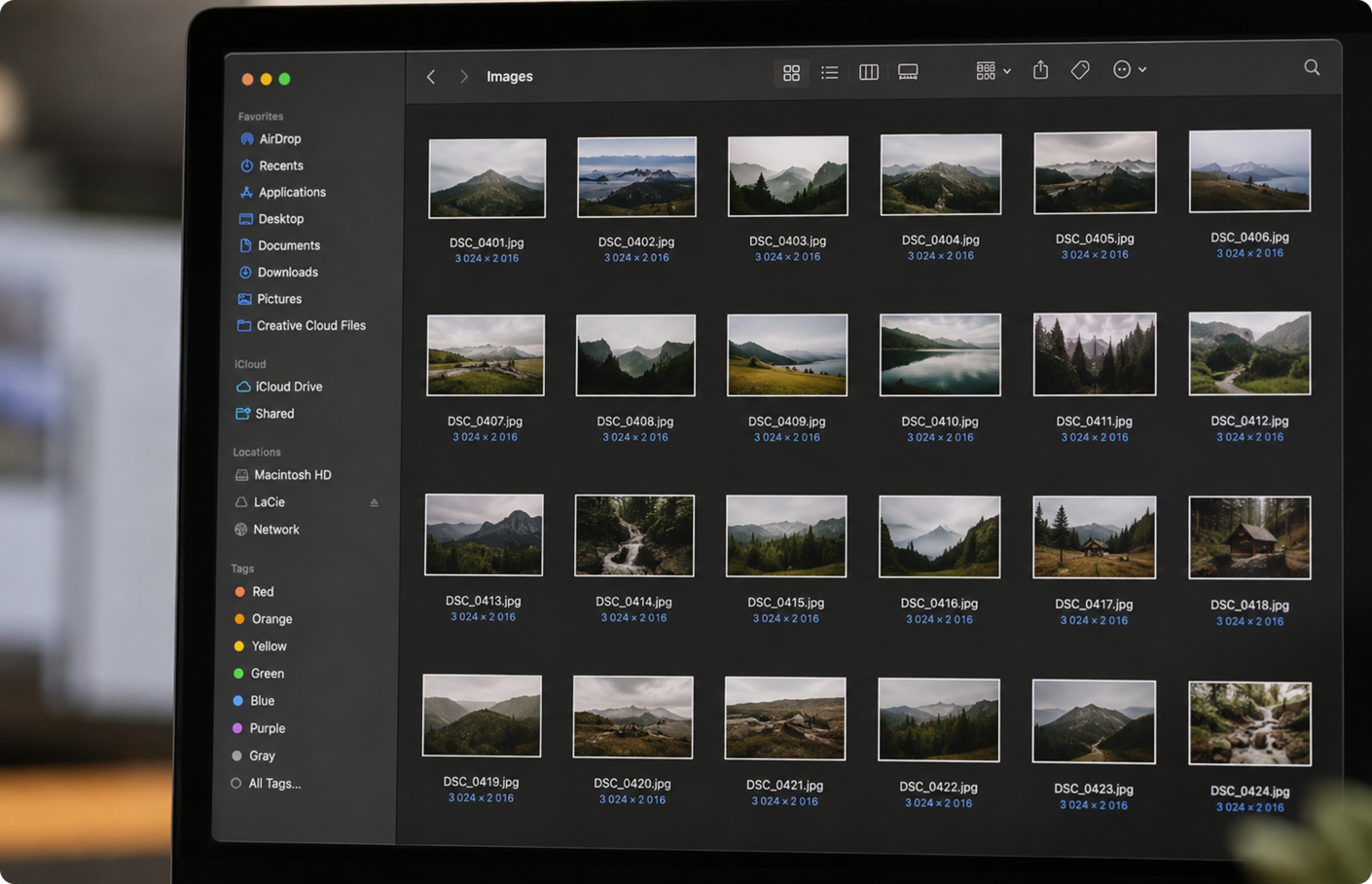The width and height of the screenshot is (1372, 884).
Task: Go back with the left chevron
Action: tap(431, 77)
